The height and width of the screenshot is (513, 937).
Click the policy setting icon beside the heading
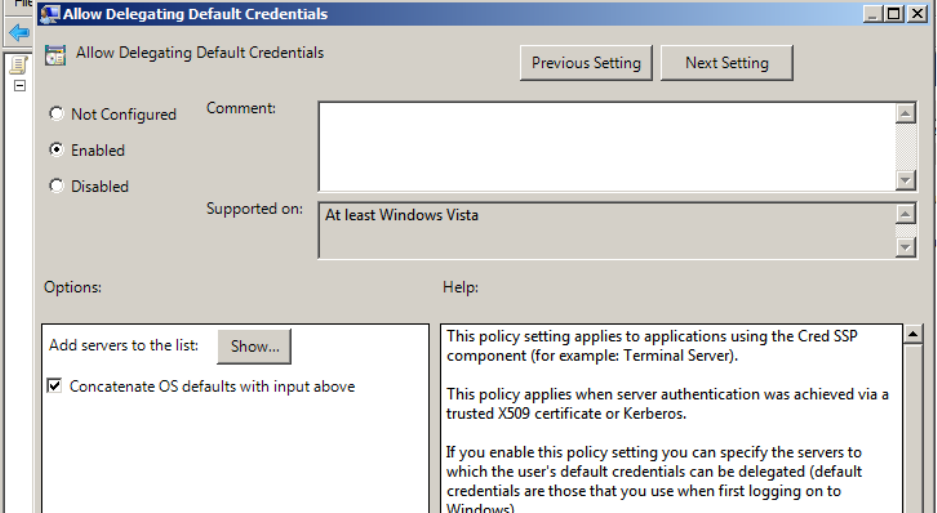(56, 55)
